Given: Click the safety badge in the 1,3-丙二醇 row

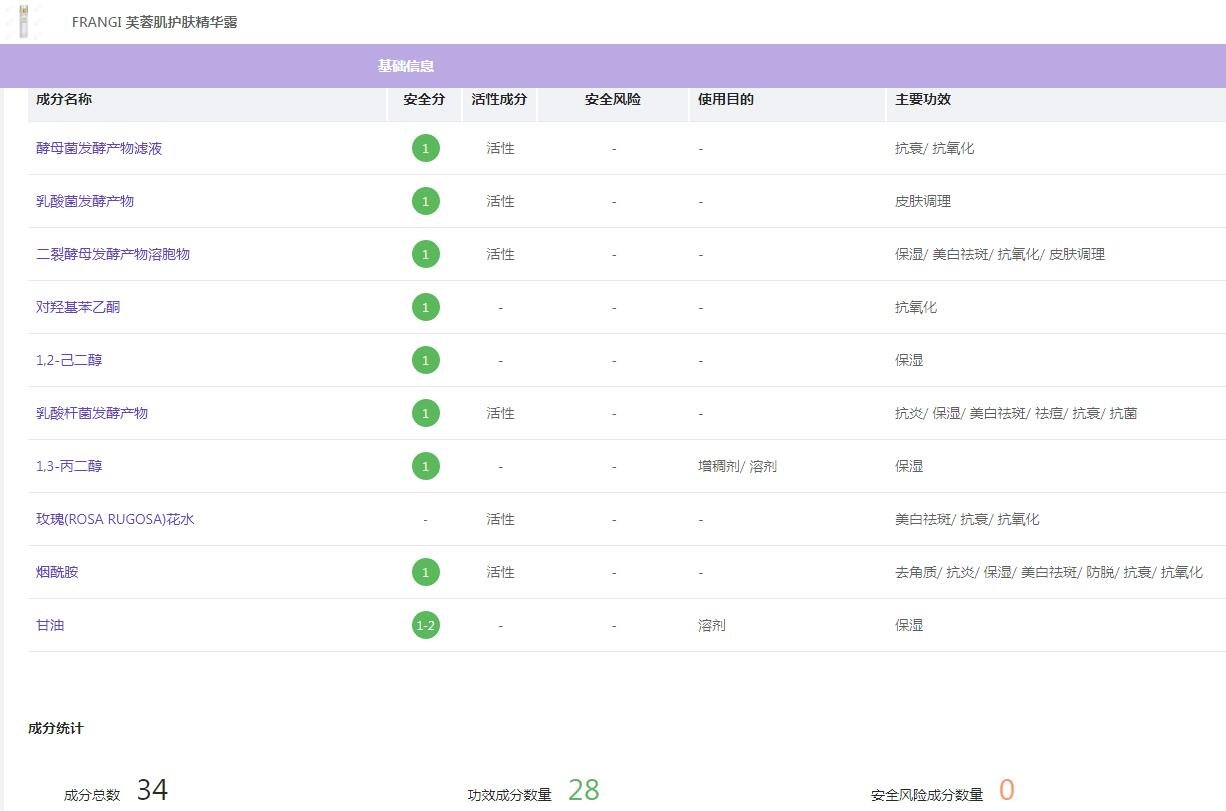Looking at the screenshot, I should [425, 466].
